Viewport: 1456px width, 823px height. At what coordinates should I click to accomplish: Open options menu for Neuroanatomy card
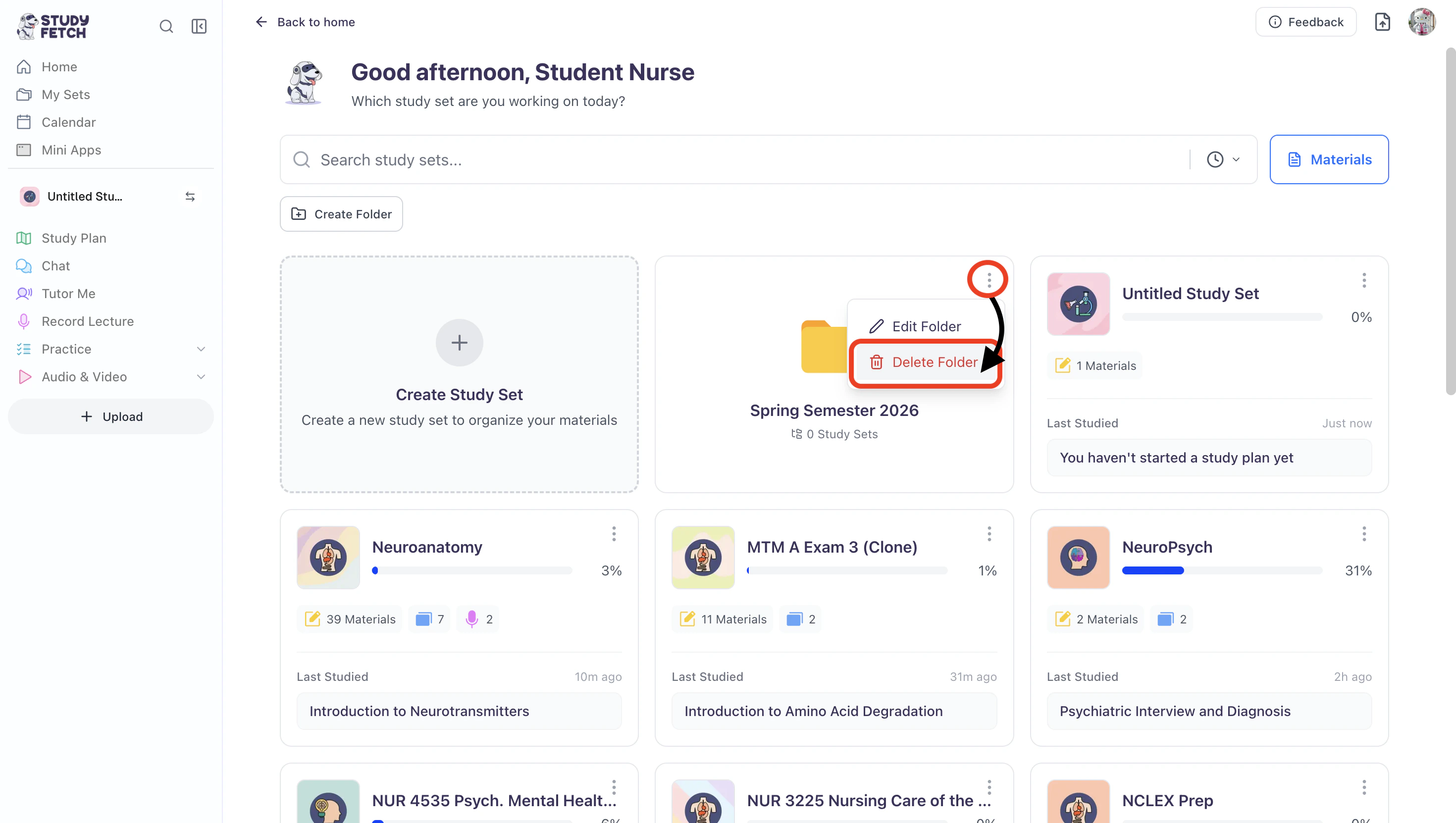point(614,534)
